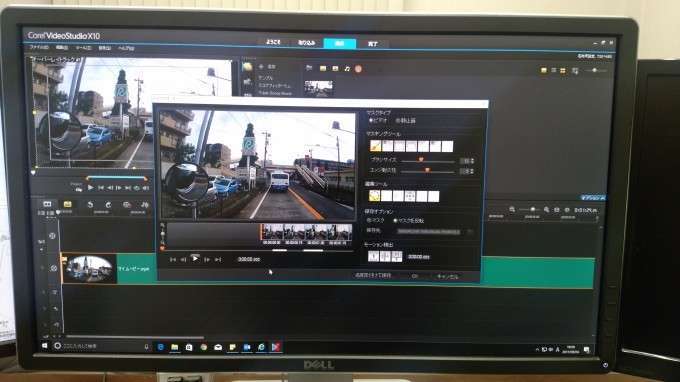Viewport: 680px width, 382px height.
Task: Open the sound mixer icon on timeline toolbar
Action: tap(144, 205)
